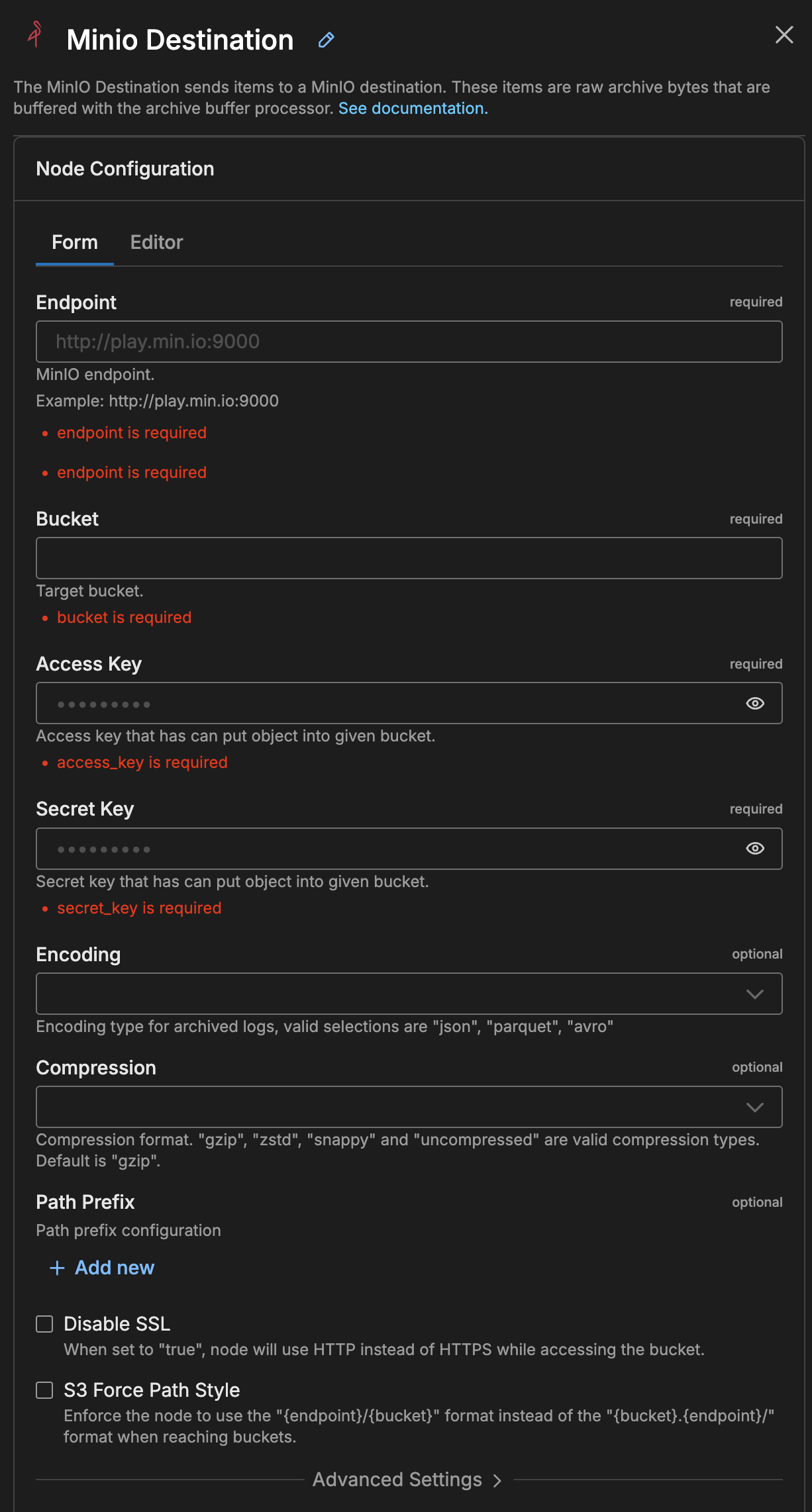This screenshot has width=812, height=1512.
Task: Click into the Bucket text field
Action: (x=409, y=558)
